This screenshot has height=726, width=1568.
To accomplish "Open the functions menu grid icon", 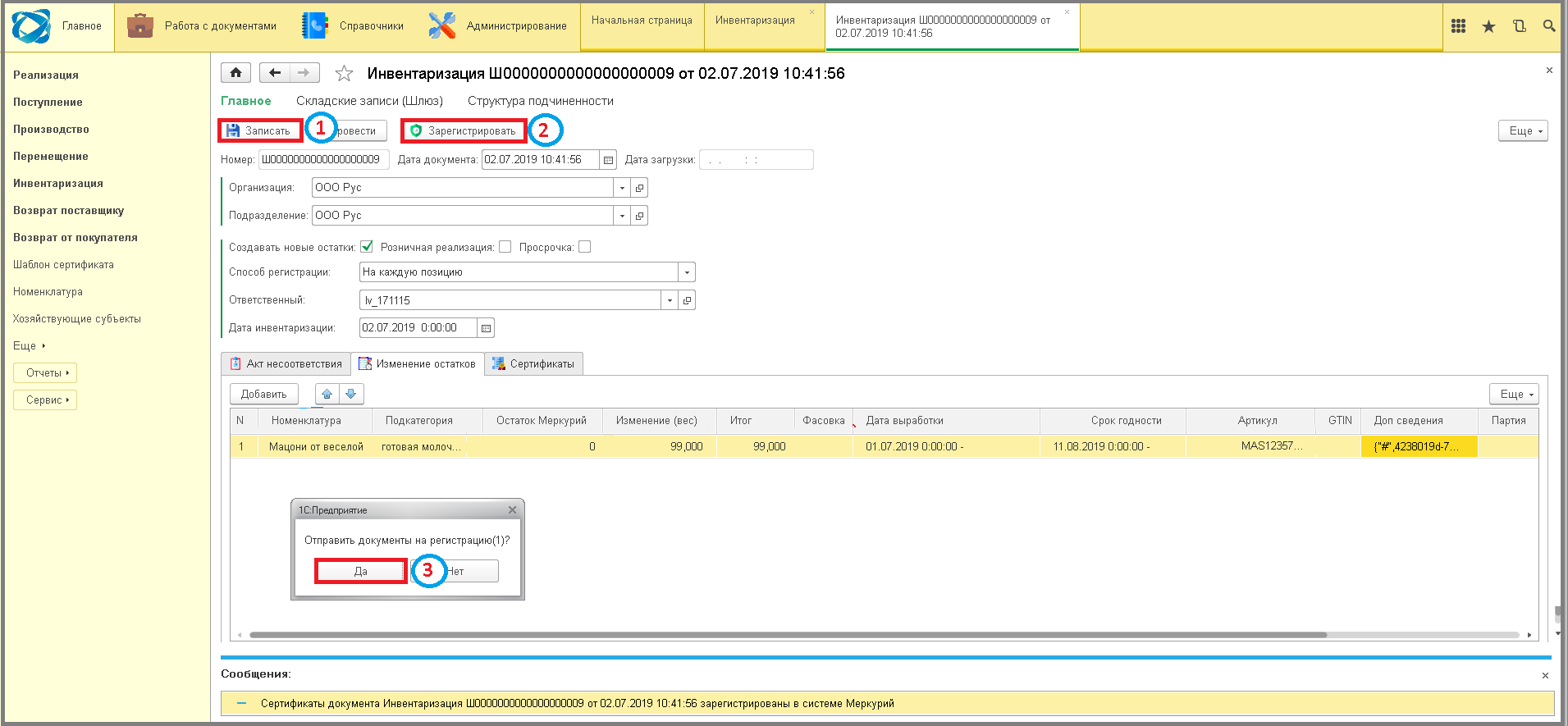I will click(1458, 26).
